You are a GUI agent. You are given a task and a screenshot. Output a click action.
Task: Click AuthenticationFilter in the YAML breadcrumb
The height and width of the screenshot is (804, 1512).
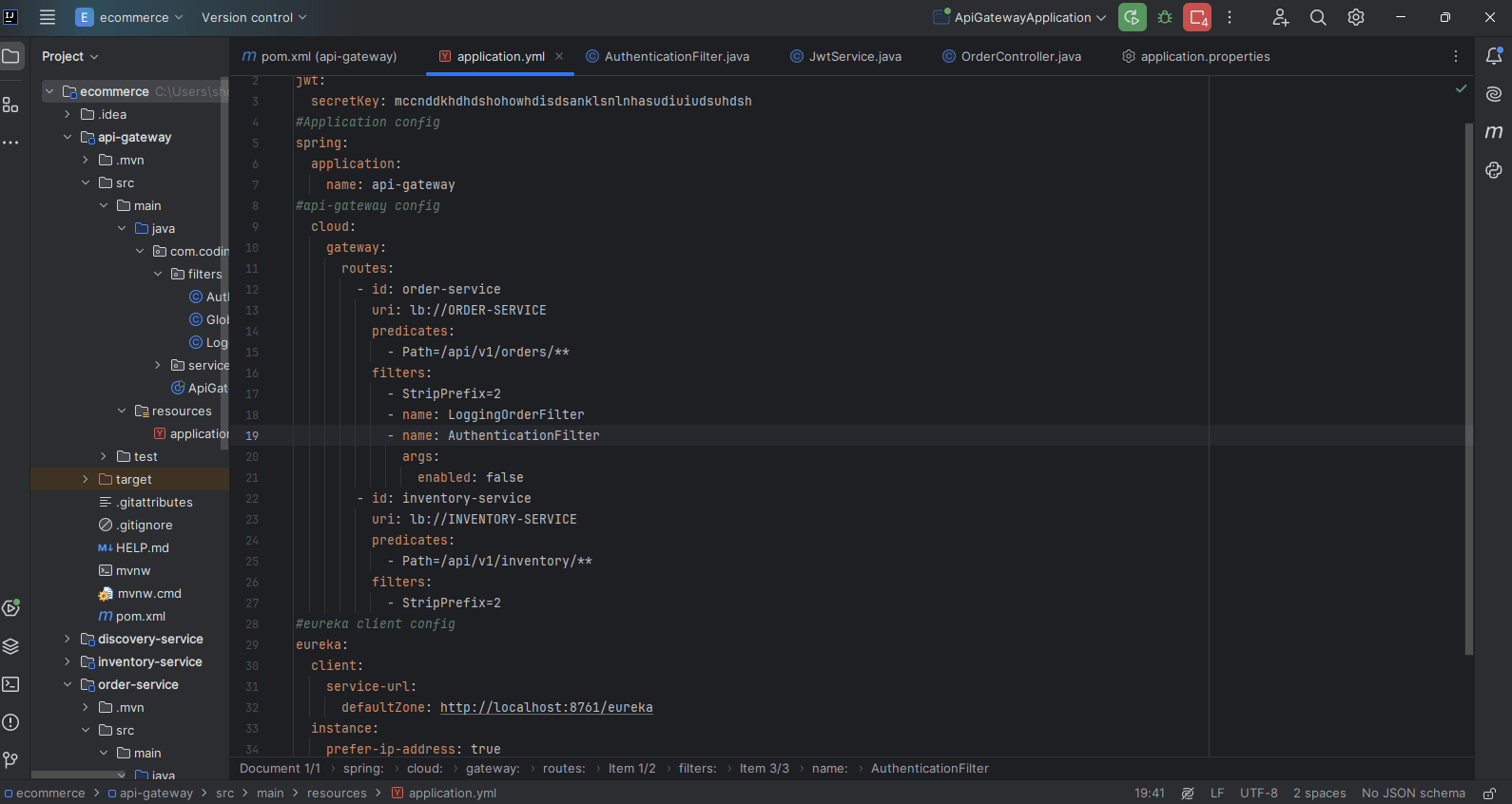tap(930, 769)
